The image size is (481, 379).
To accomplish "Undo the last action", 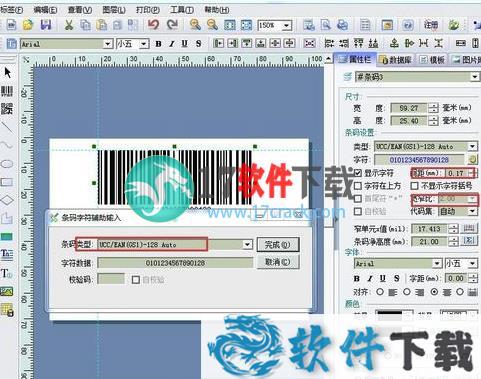I will pos(154,25).
